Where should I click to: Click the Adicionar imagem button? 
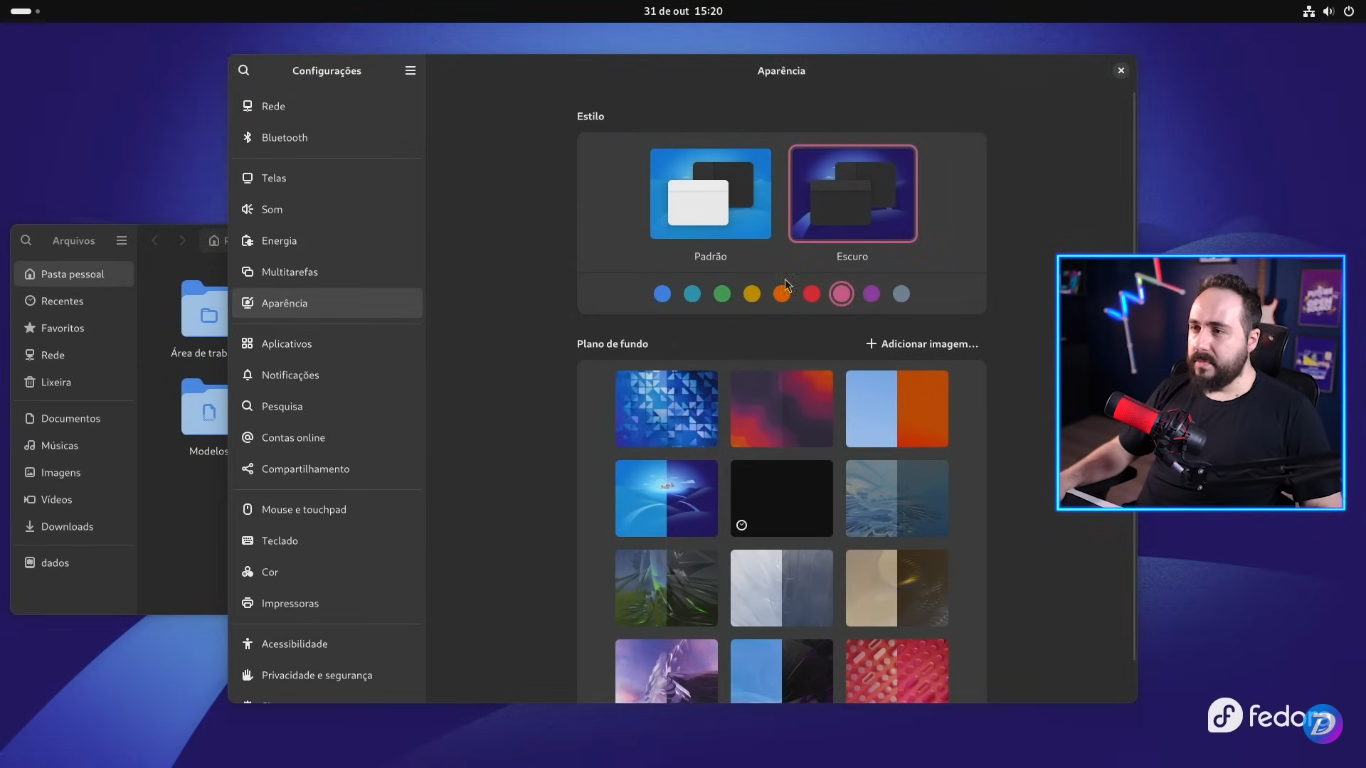pyautogui.click(x=921, y=343)
